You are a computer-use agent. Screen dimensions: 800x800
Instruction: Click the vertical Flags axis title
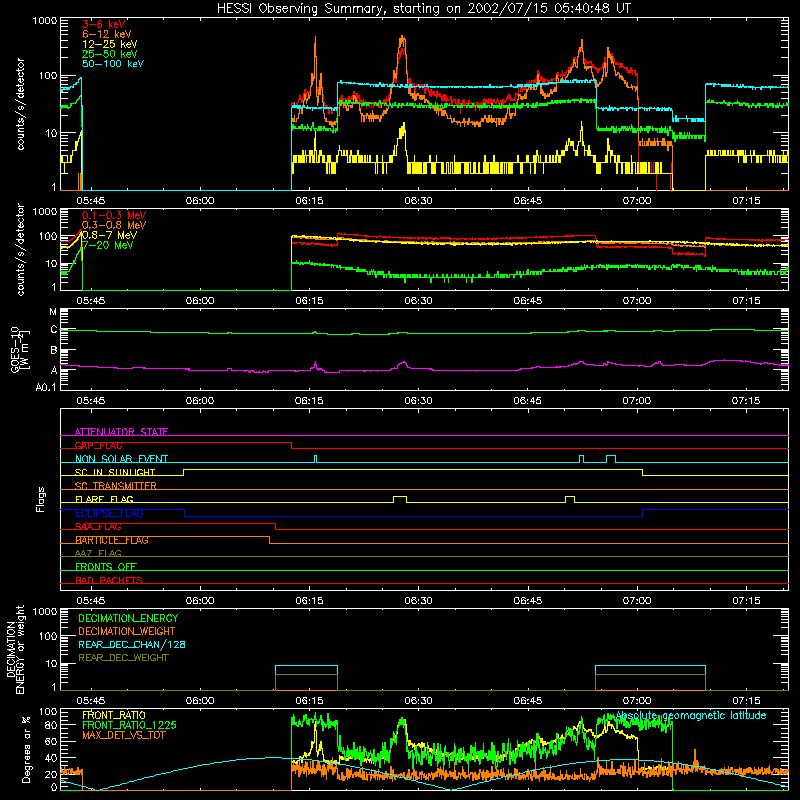tap(41, 499)
